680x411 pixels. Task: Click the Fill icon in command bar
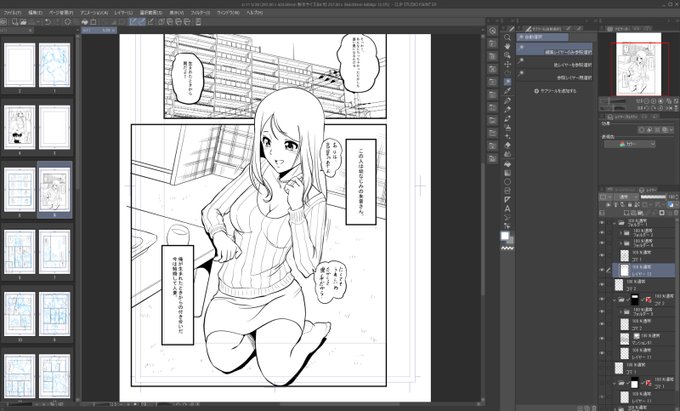(x=85, y=22)
